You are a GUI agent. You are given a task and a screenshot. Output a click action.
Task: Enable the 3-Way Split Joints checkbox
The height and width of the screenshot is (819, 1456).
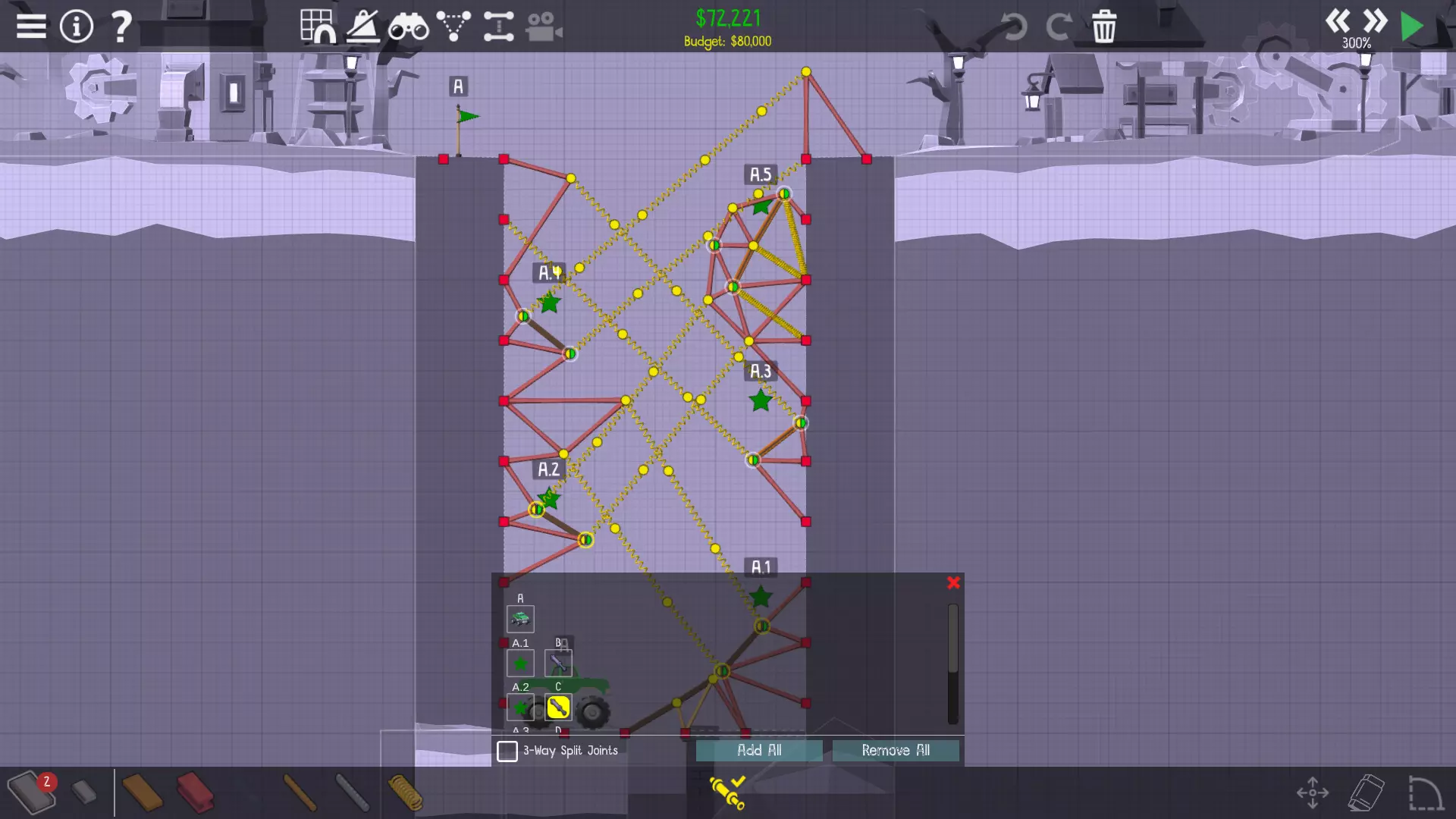pyautogui.click(x=507, y=751)
